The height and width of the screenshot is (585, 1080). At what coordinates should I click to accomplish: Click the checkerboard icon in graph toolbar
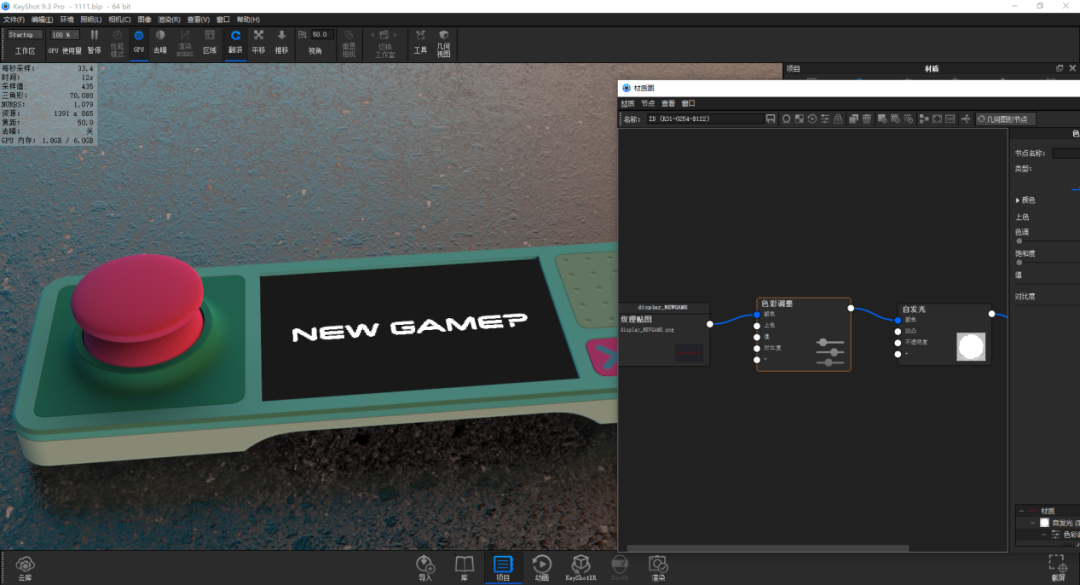tap(799, 119)
